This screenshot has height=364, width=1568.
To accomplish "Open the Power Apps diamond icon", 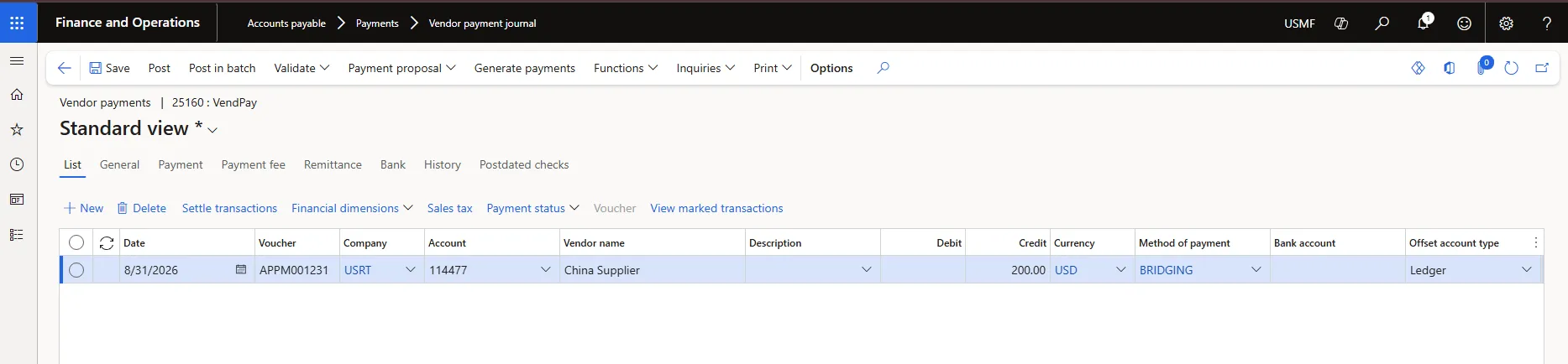I will [1419, 68].
